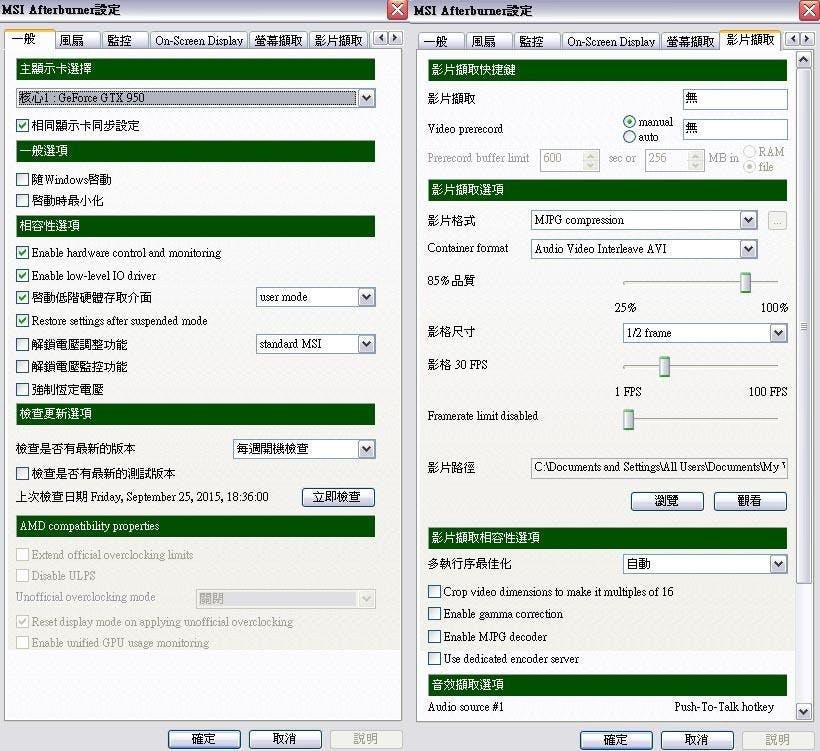This screenshot has height=751, width=820.
Task: Click the Video prerecord hotkey input field
Action: [x=735, y=129]
